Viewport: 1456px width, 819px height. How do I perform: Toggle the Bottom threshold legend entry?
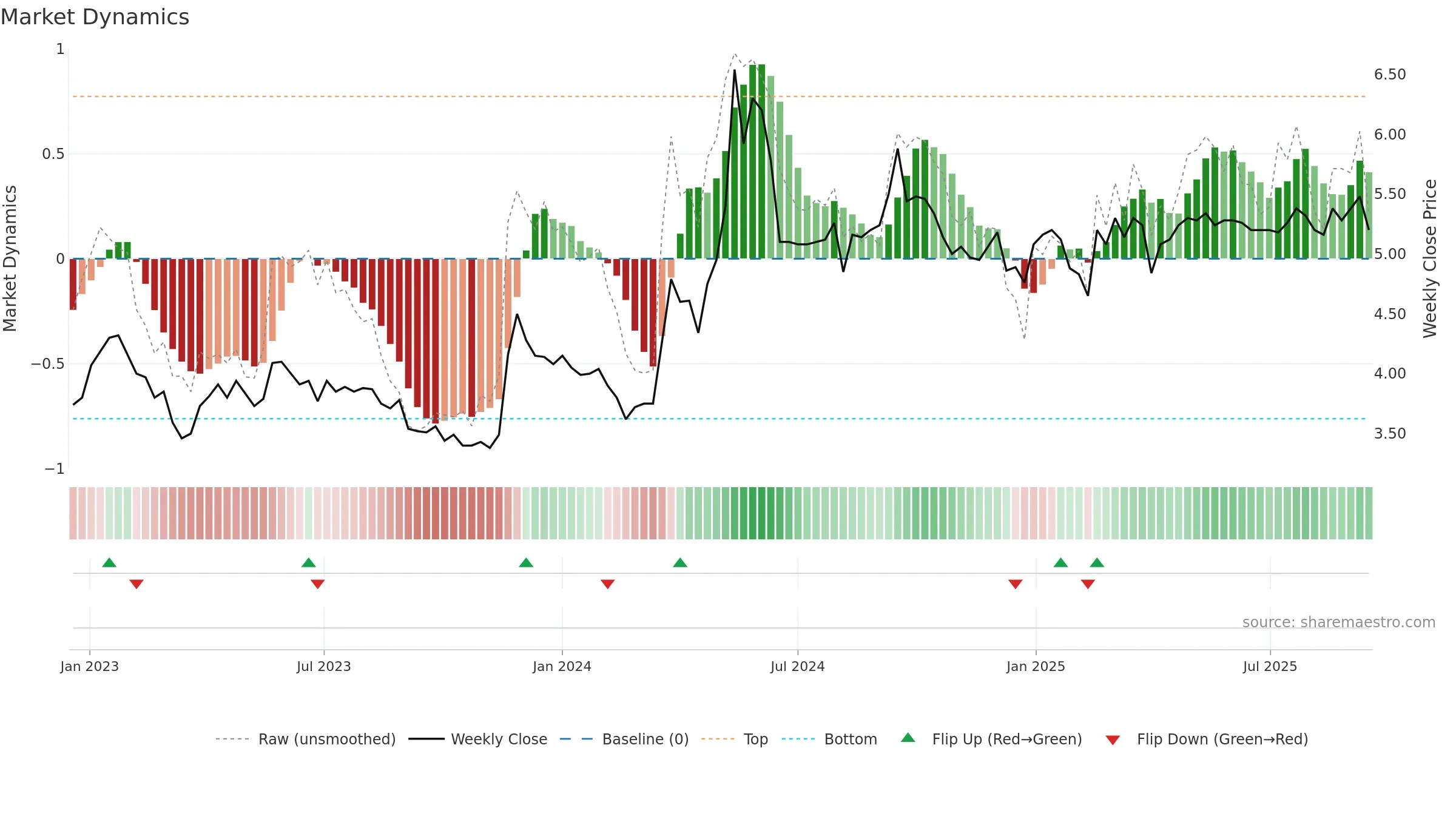tap(829, 739)
